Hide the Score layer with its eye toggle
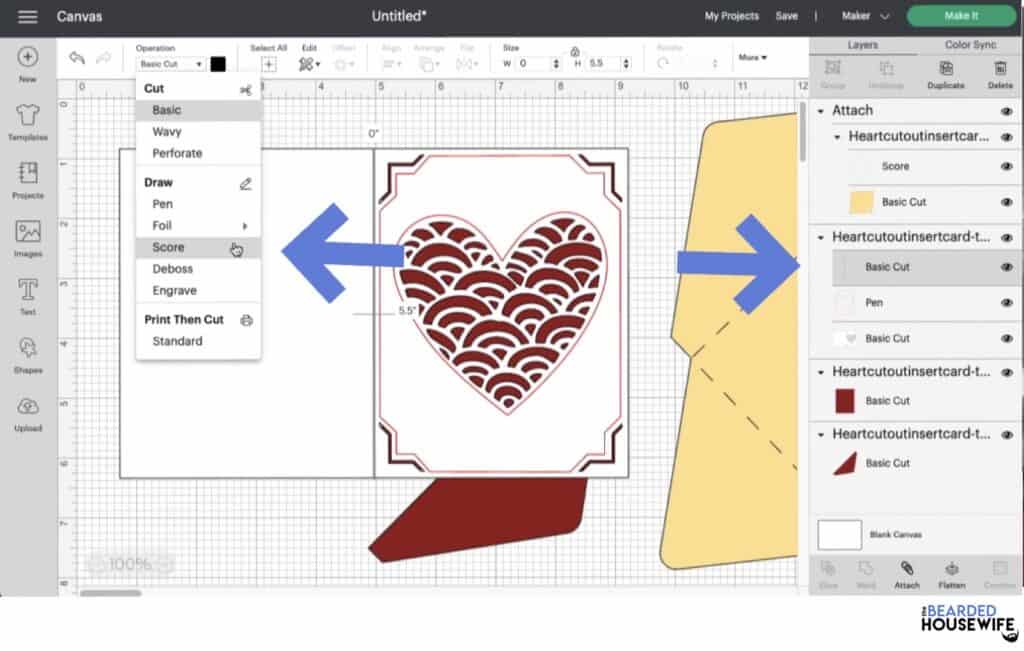The image size is (1024, 651). click(x=1006, y=167)
